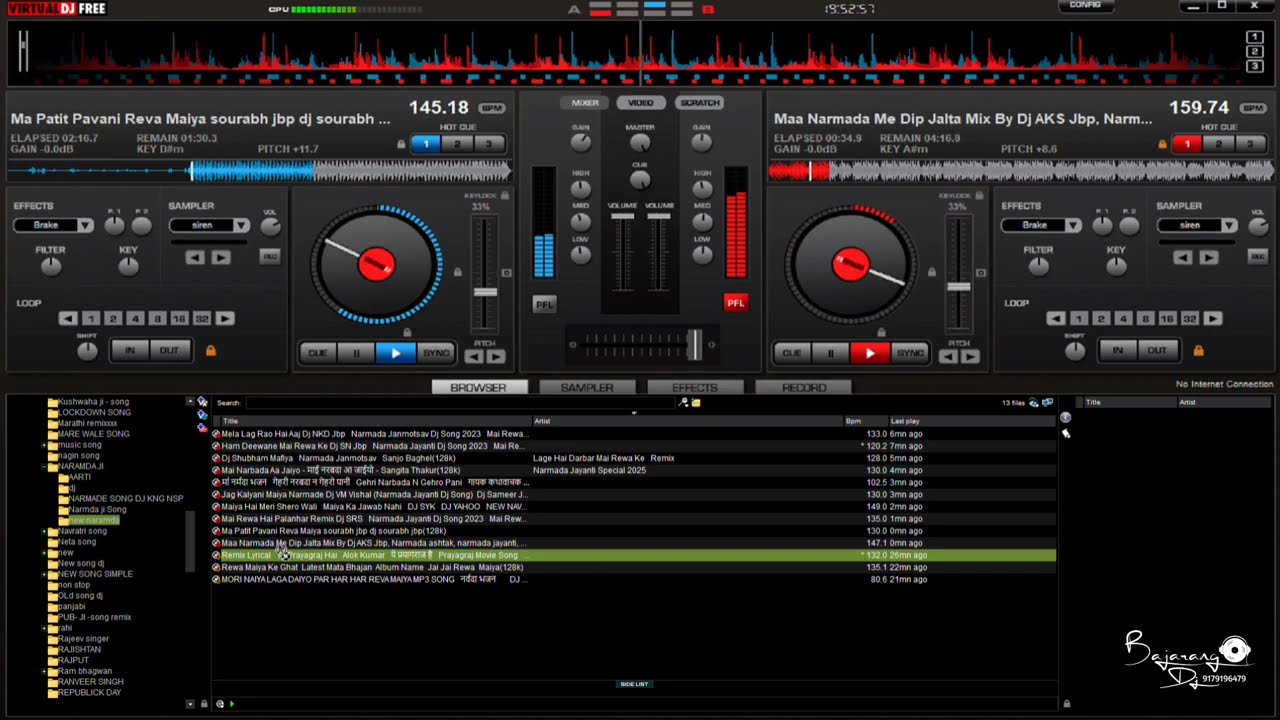Click the orange loop lock on right deck
The image size is (1280, 720).
point(1198,350)
